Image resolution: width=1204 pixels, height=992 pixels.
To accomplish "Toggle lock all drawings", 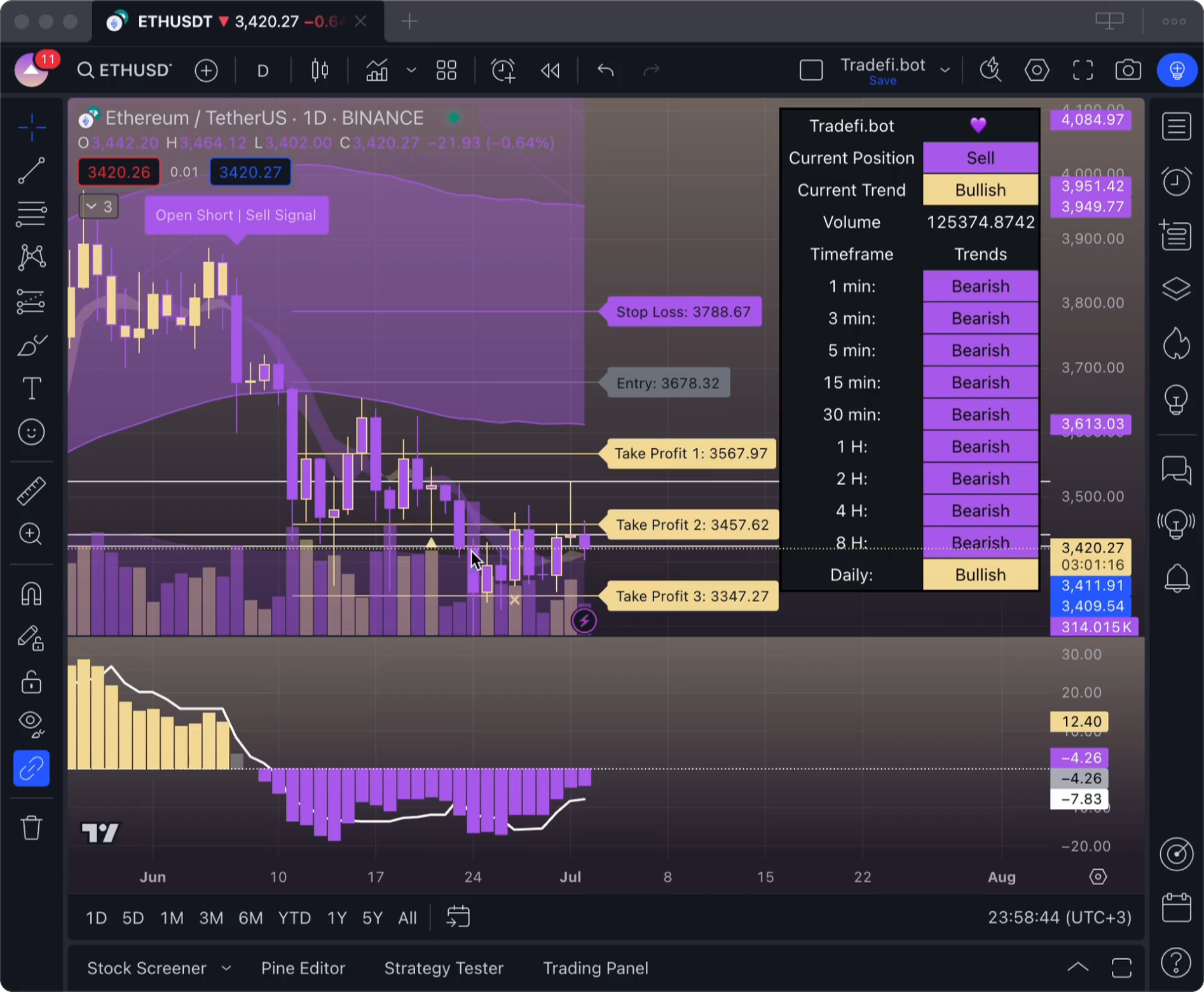I will click(31, 682).
